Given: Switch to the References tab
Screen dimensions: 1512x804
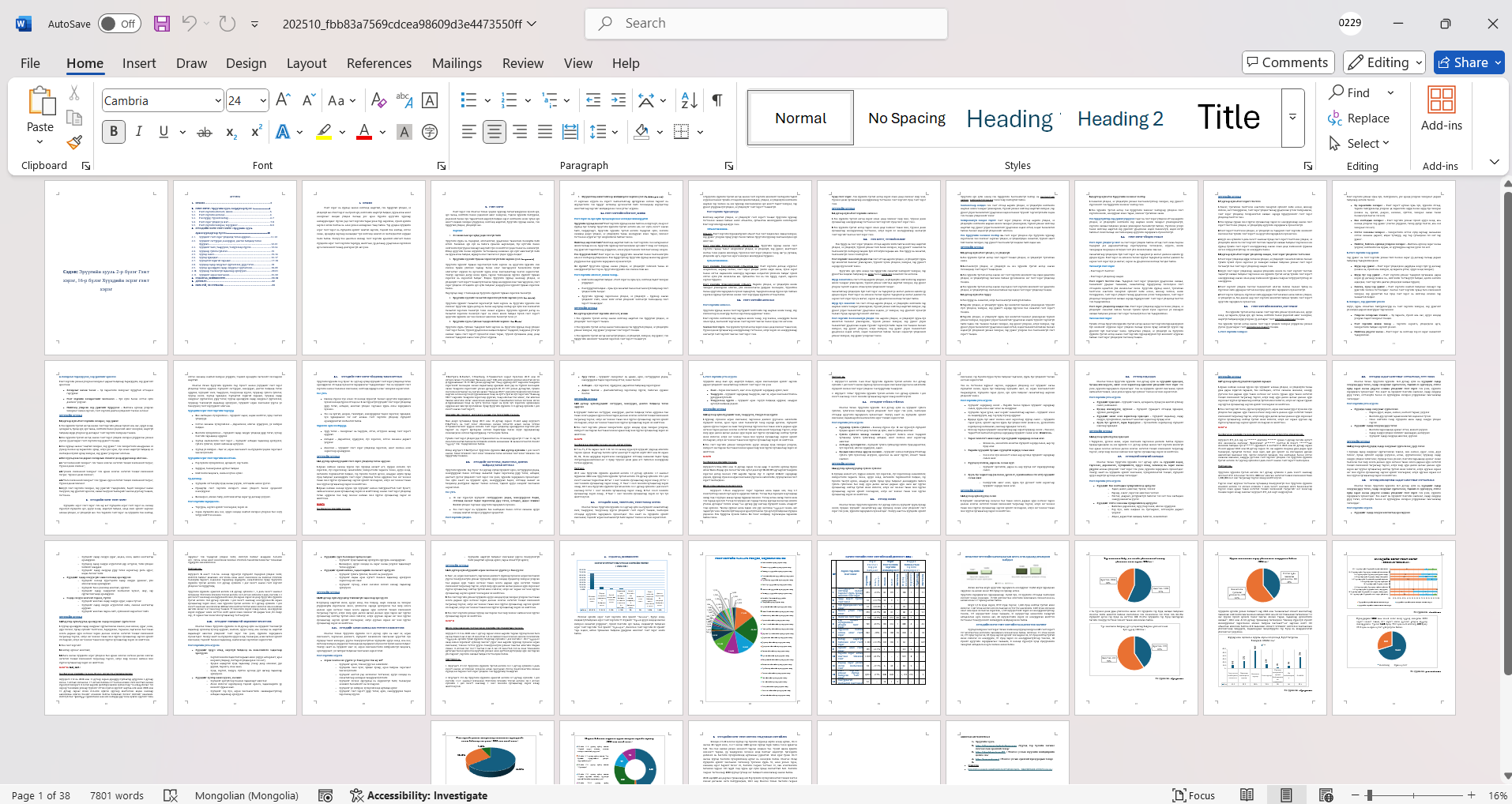Looking at the screenshot, I should tap(378, 63).
